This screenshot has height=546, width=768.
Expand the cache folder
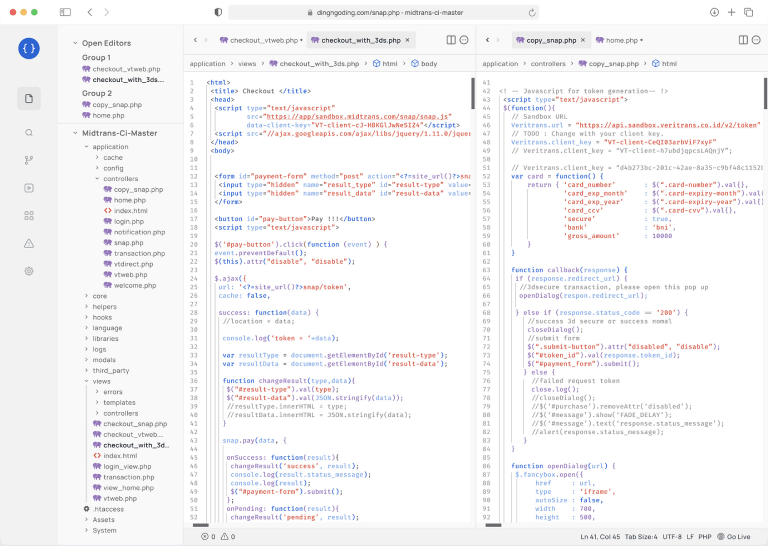(97, 158)
